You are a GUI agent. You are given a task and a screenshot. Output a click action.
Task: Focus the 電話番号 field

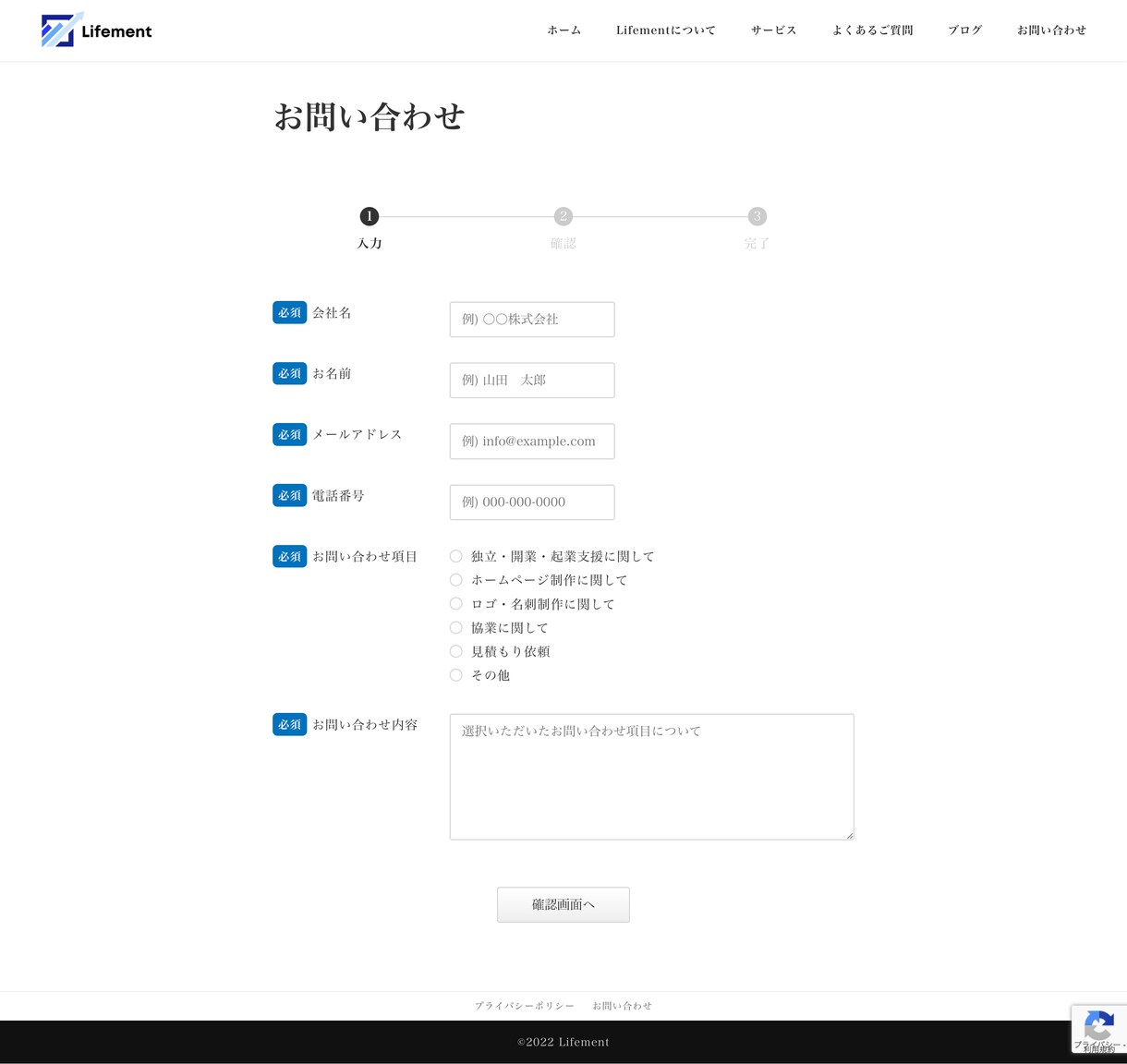[532, 502]
